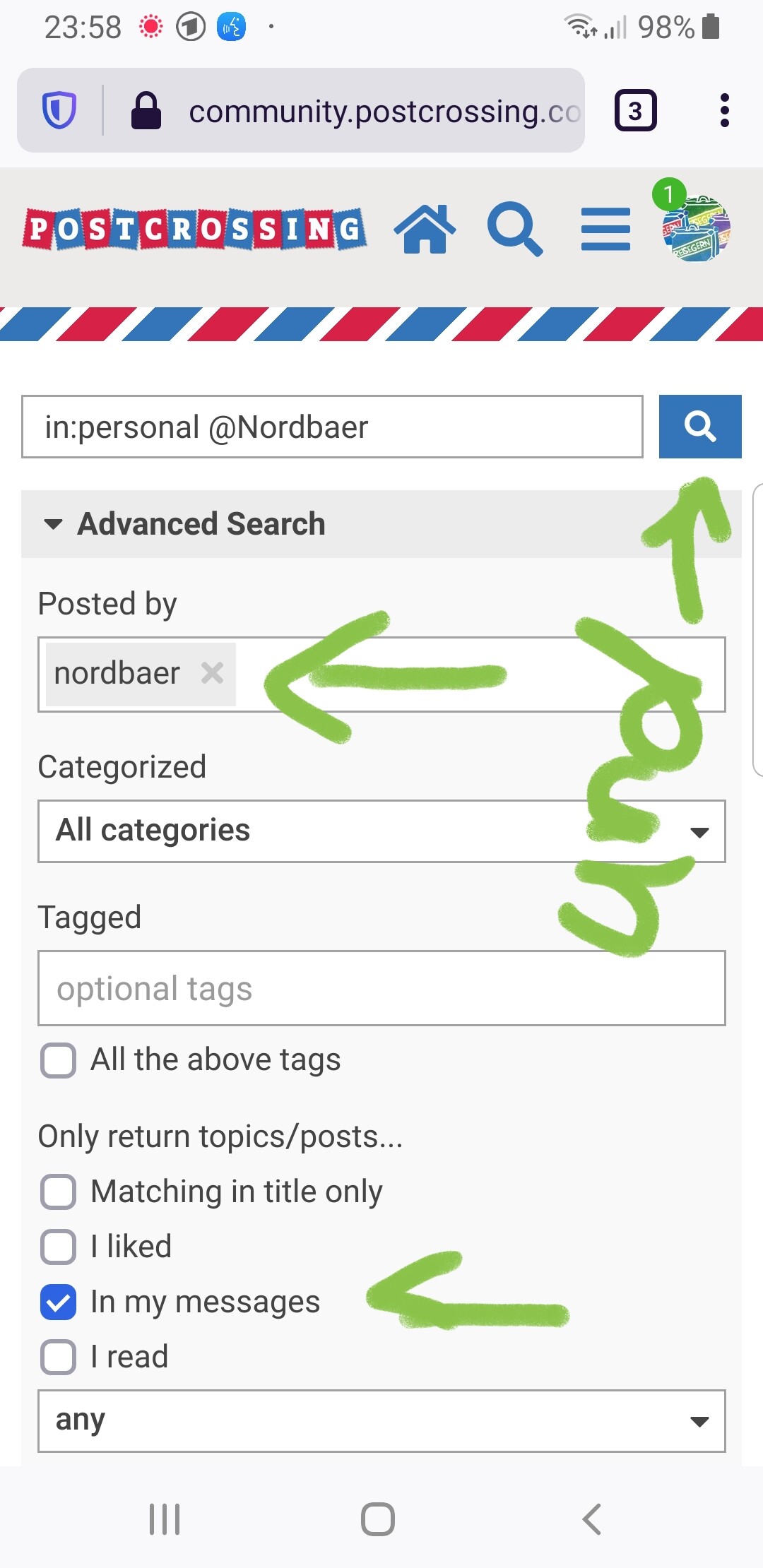The width and height of the screenshot is (763, 1568).
Task: Open the browser three-dot menu
Action: (x=724, y=111)
